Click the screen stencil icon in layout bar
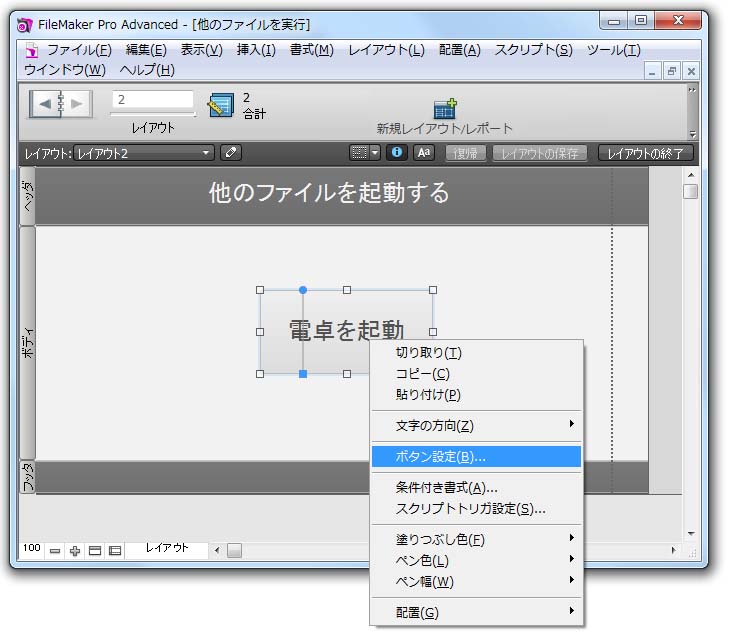 (x=359, y=152)
